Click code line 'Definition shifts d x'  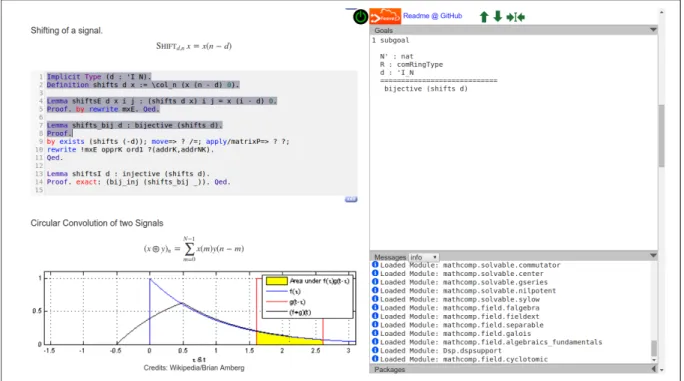143,85
